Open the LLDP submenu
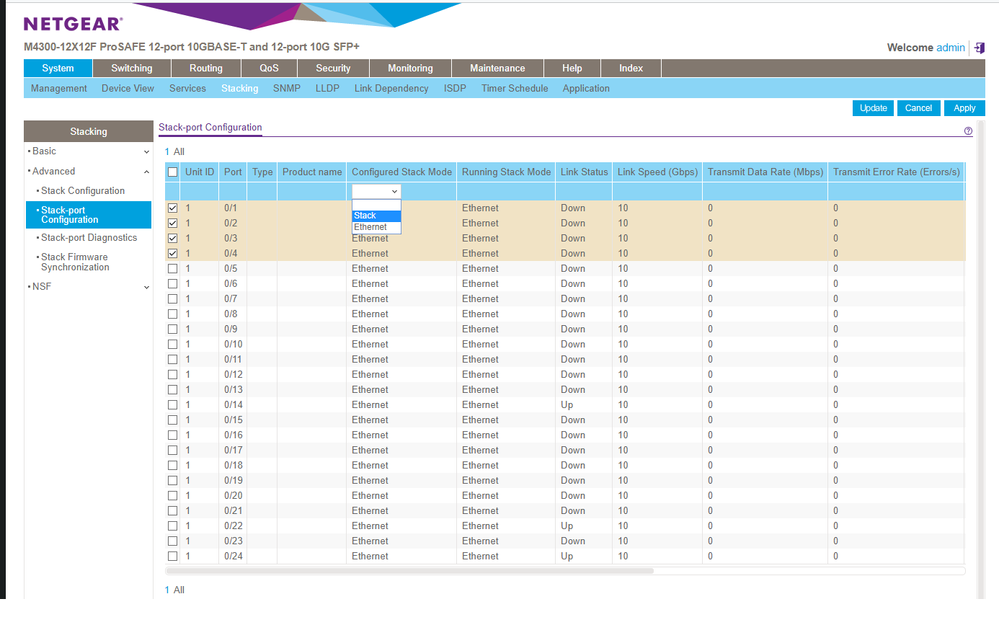This screenshot has width=999, height=620. (x=327, y=89)
